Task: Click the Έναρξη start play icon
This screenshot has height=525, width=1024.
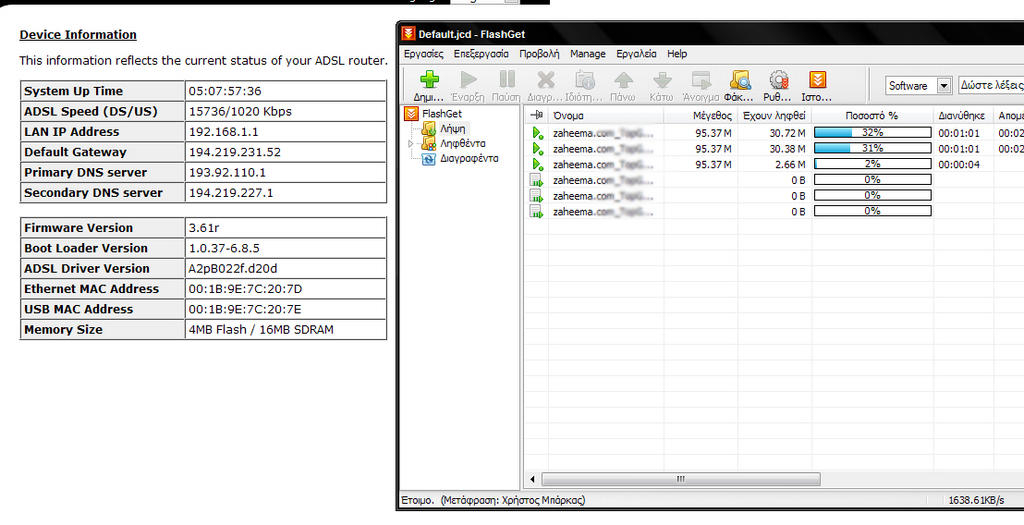Action: (468, 80)
